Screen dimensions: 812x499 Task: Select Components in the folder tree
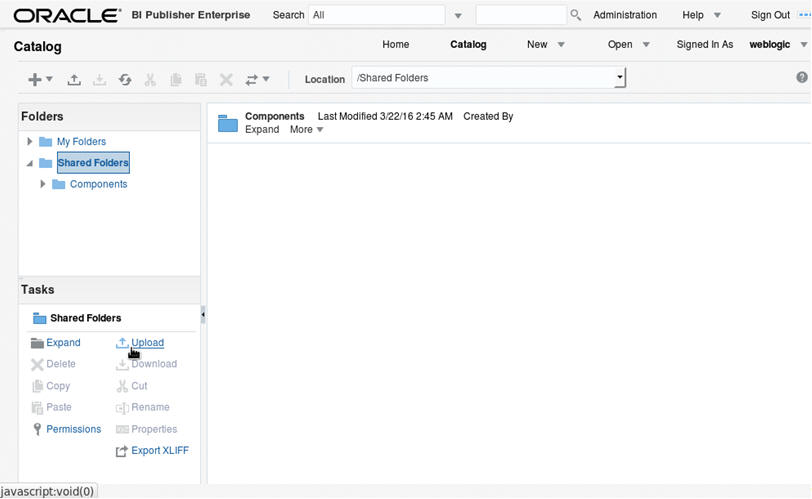(98, 184)
